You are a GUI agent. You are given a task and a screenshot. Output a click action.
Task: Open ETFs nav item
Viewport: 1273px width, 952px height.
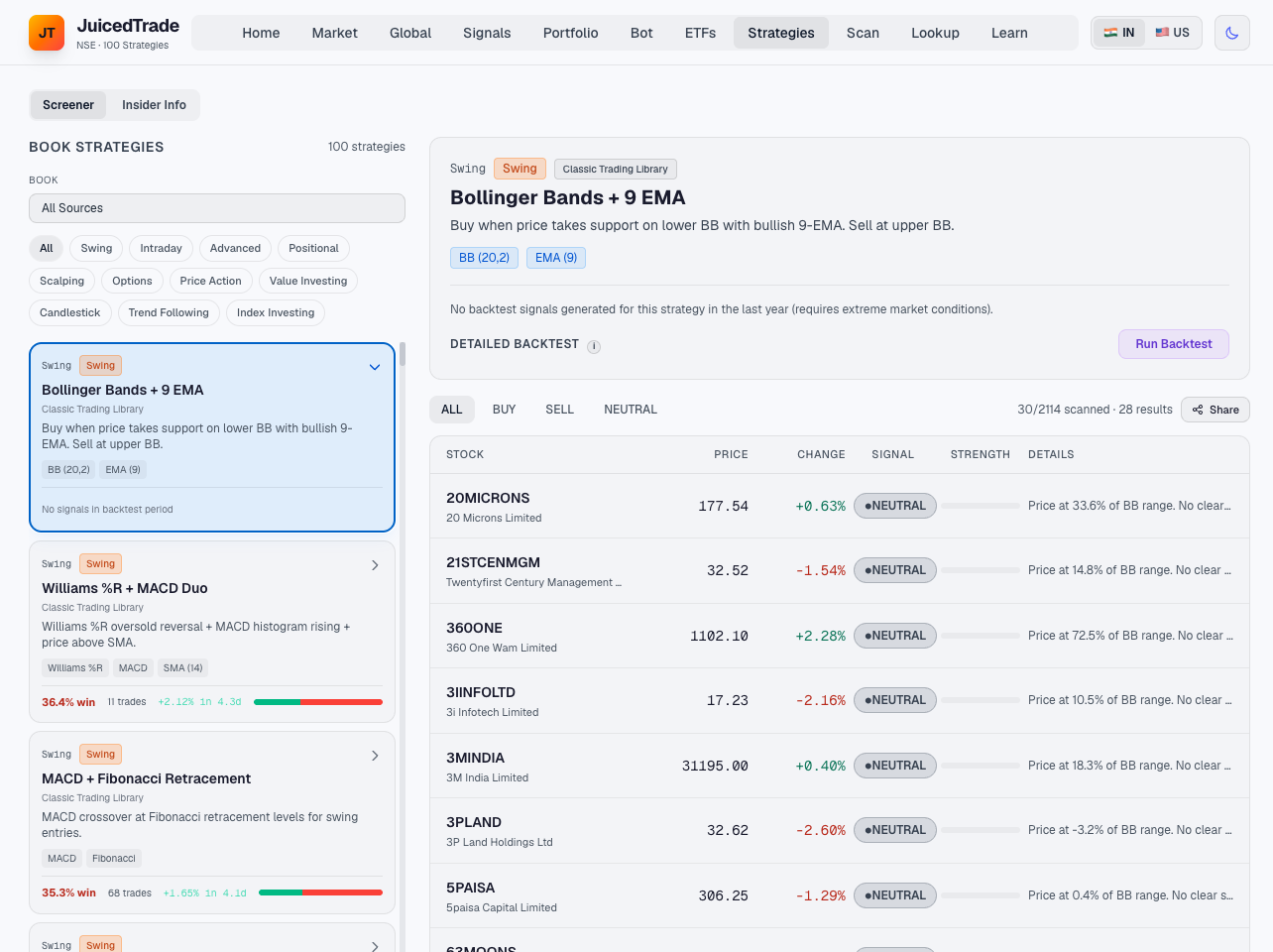coord(700,33)
